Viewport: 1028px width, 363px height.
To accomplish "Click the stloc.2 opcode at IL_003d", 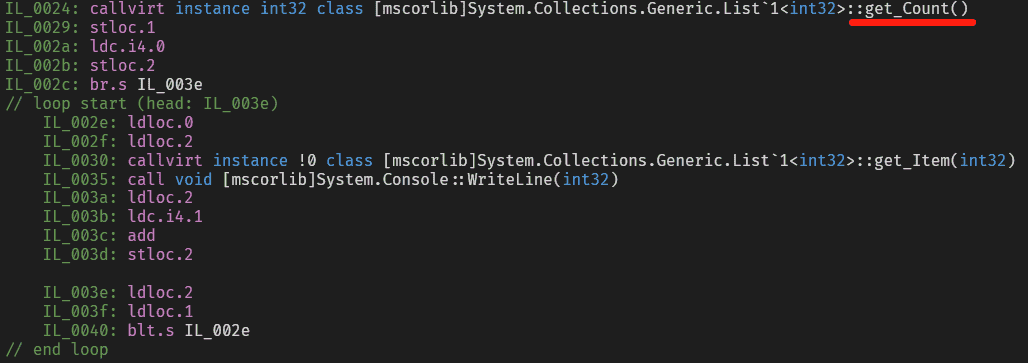I will pyautogui.click(x=160, y=255).
